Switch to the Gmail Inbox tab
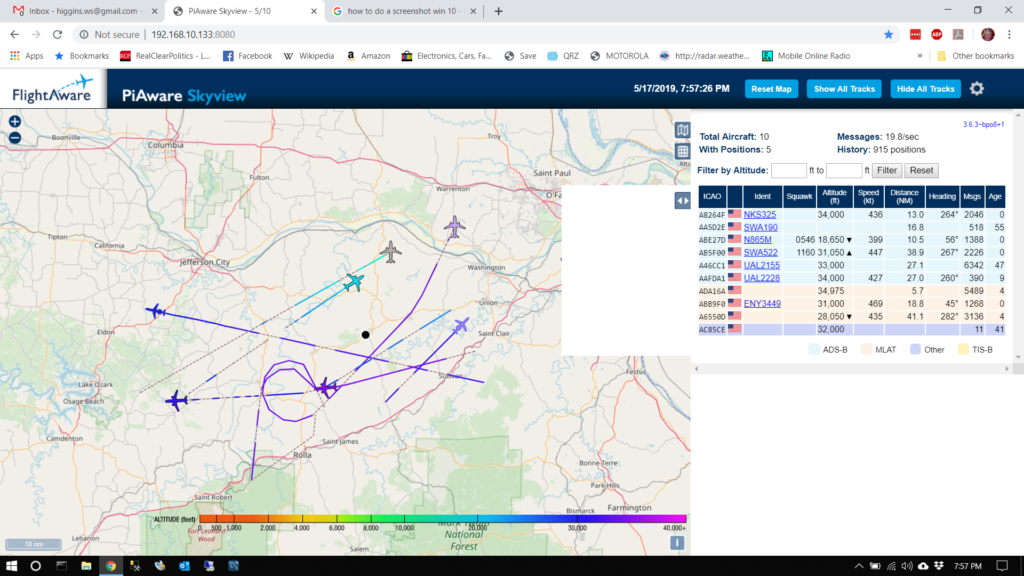Viewport: 1024px width, 576px height. coord(85,11)
